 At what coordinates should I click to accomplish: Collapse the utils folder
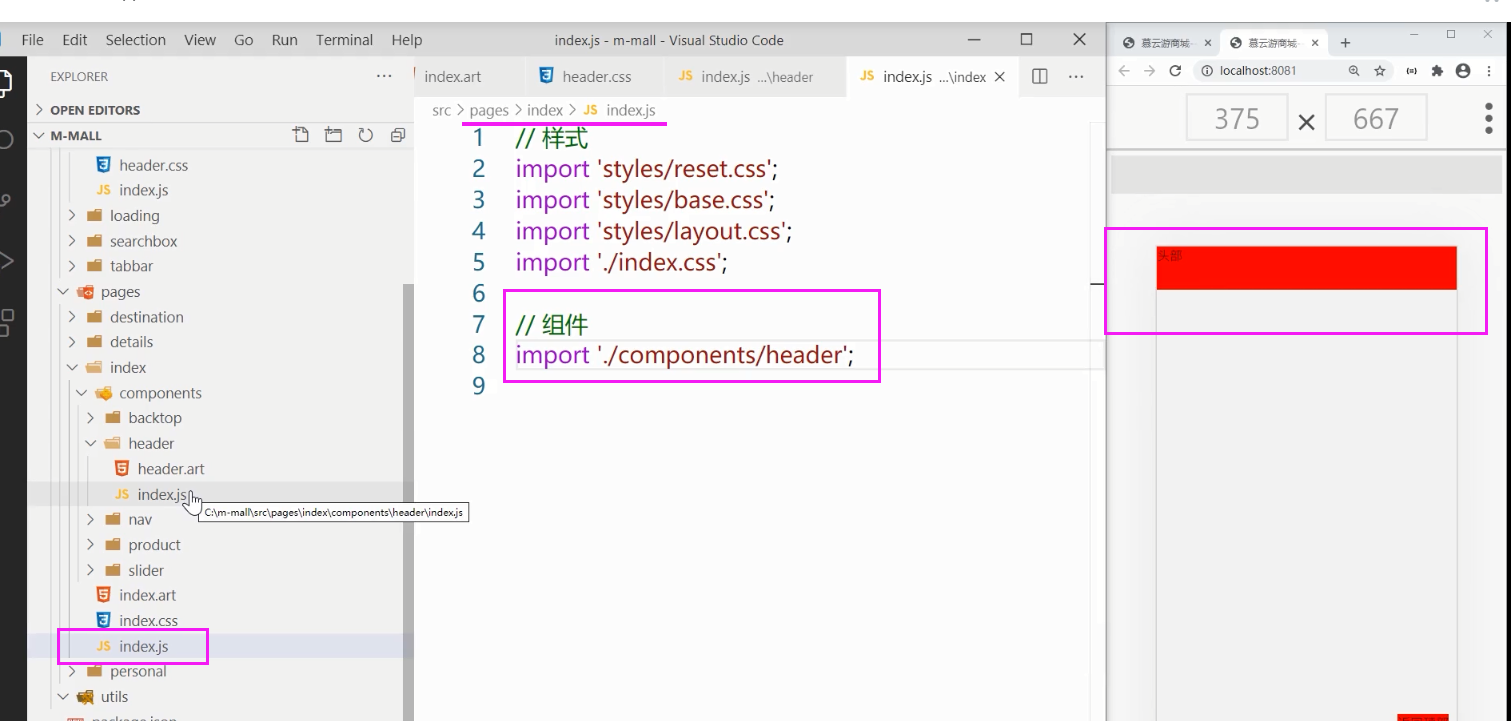click(114, 697)
